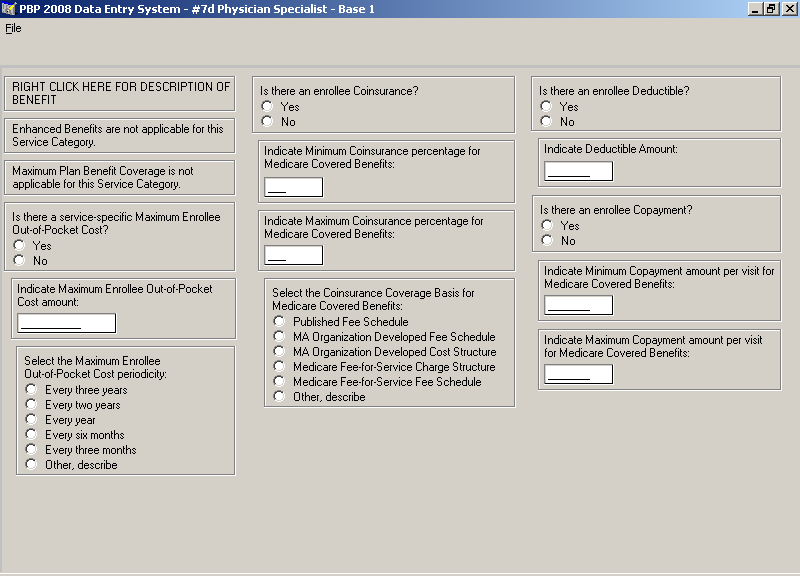Open the File menu
This screenshot has height=576, width=800.
coord(13,29)
